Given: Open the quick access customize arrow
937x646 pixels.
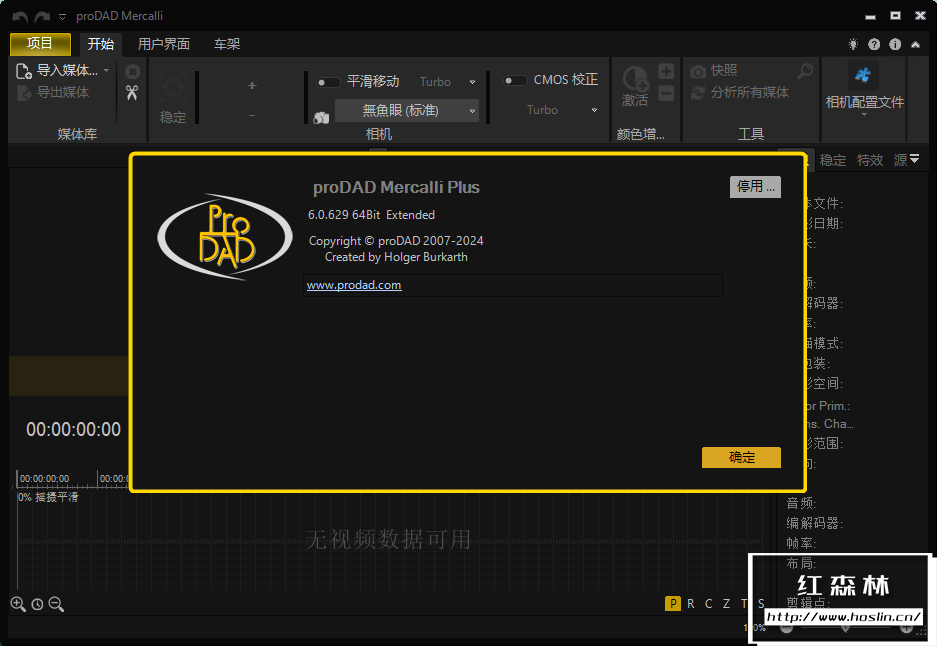Looking at the screenshot, I should pos(62,17).
